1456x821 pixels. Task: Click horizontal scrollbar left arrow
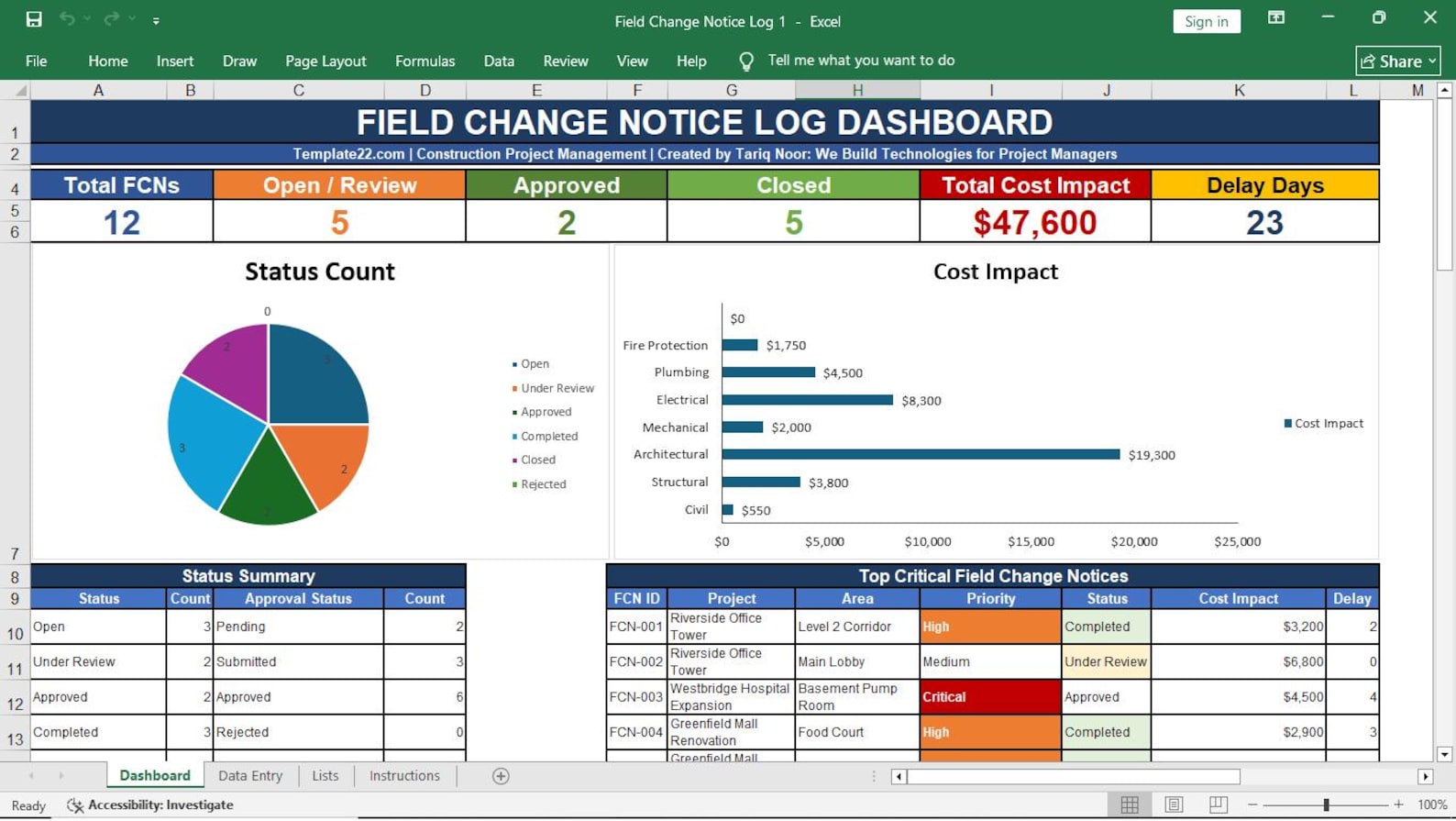[x=899, y=777]
